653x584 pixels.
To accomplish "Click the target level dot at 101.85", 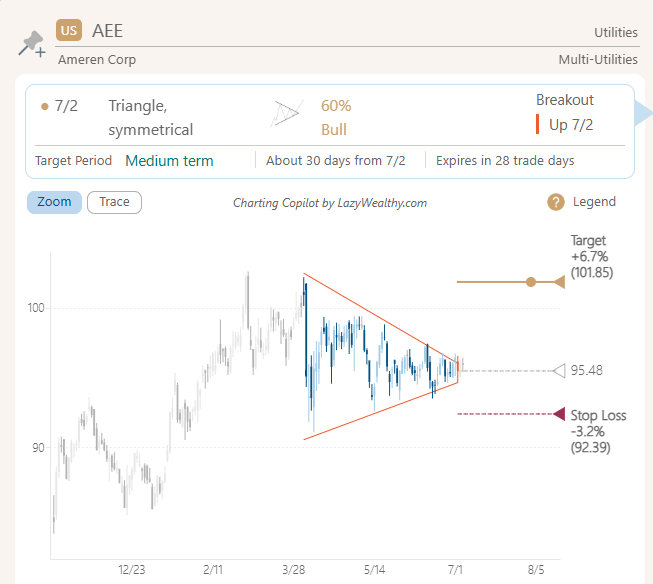I will pyautogui.click(x=531, y=282).
